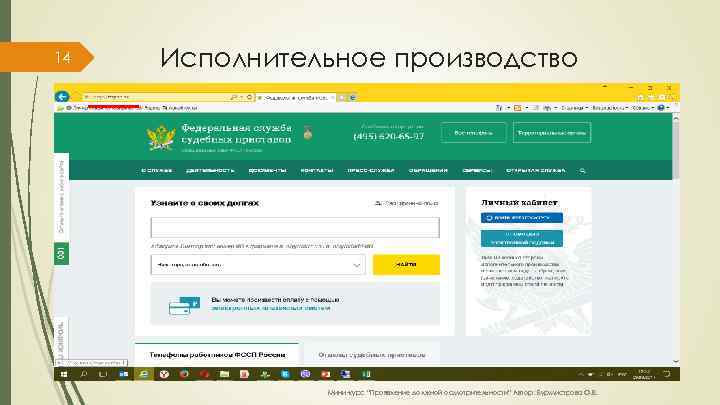The height and width of the screenshot is (405, 720).
Task: Open the Контакты menu item
Action: pos(317,170)
